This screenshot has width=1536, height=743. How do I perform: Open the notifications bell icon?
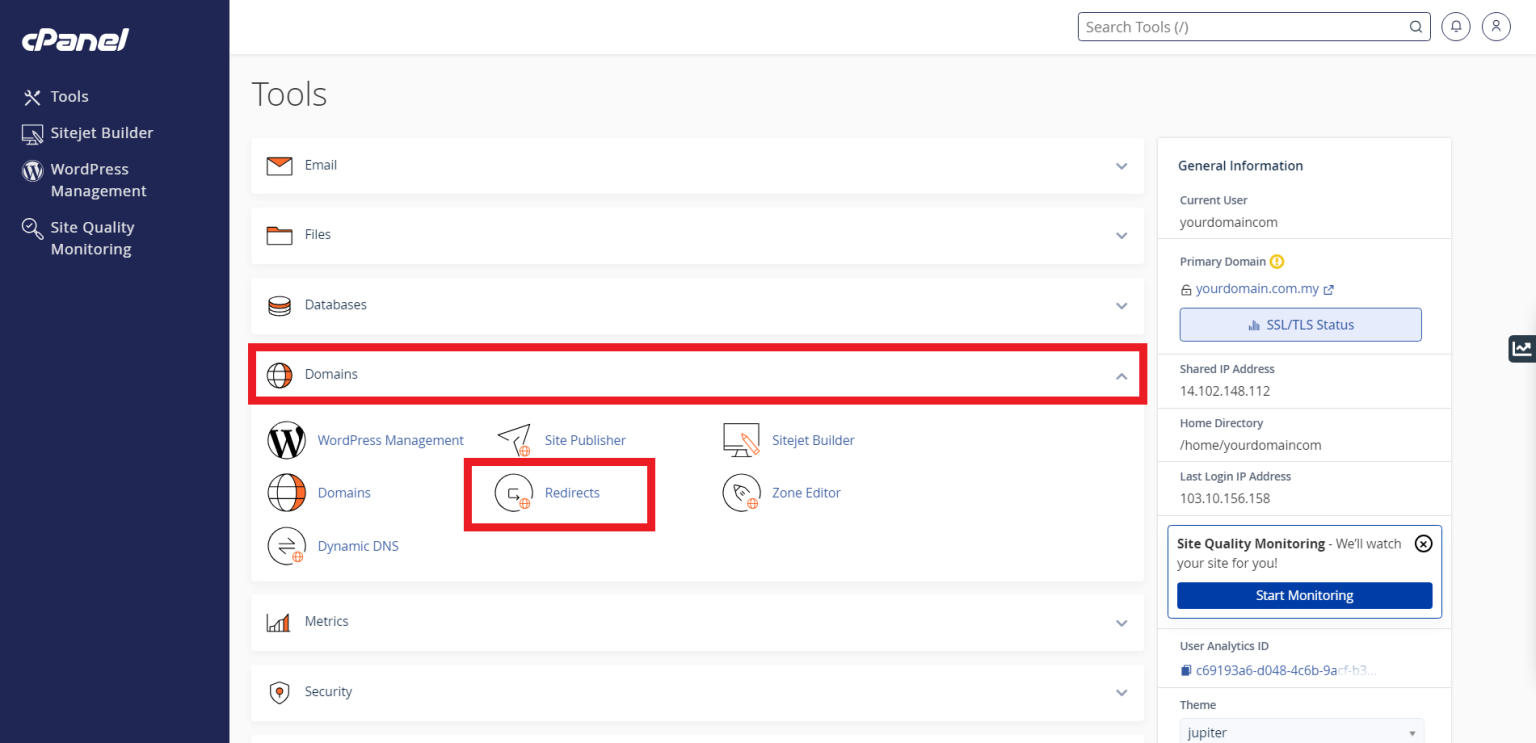point(1456,26)
